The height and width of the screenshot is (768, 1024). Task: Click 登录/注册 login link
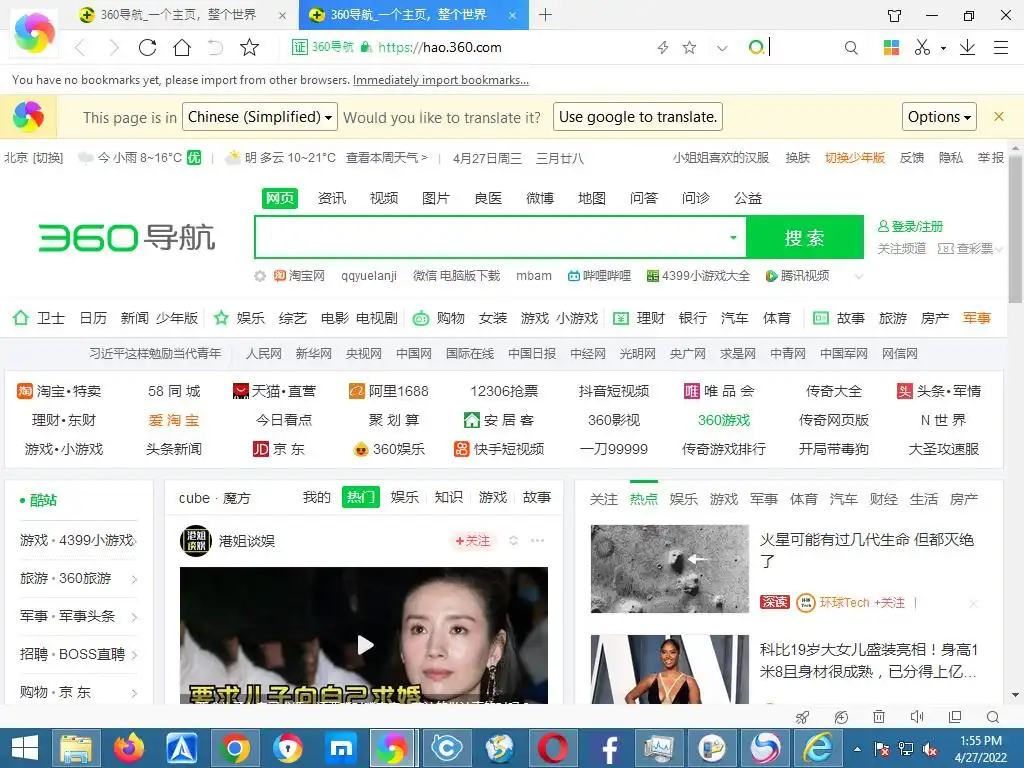[x=911, y=227]
